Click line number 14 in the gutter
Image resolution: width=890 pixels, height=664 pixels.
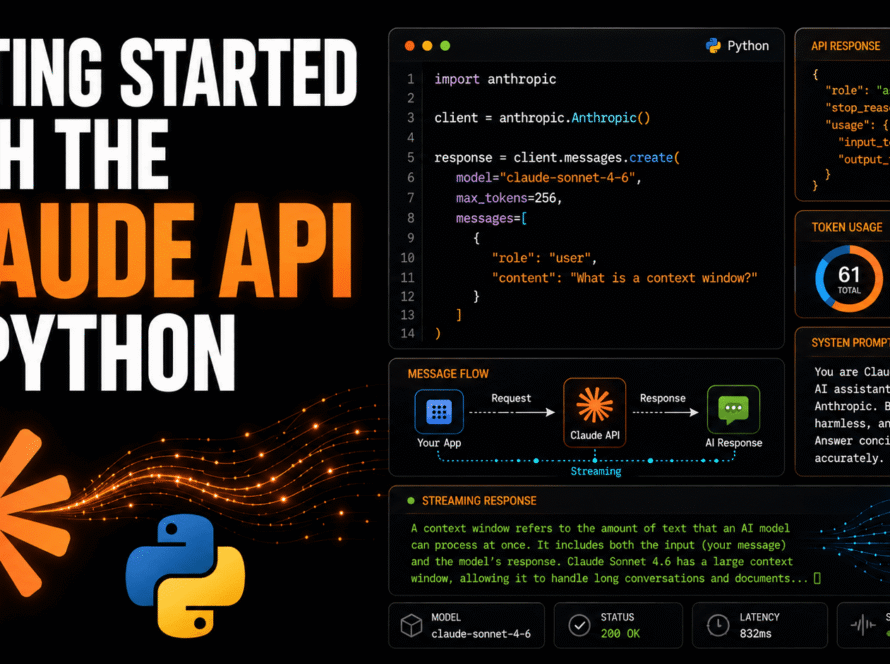[x=408, y=333]
